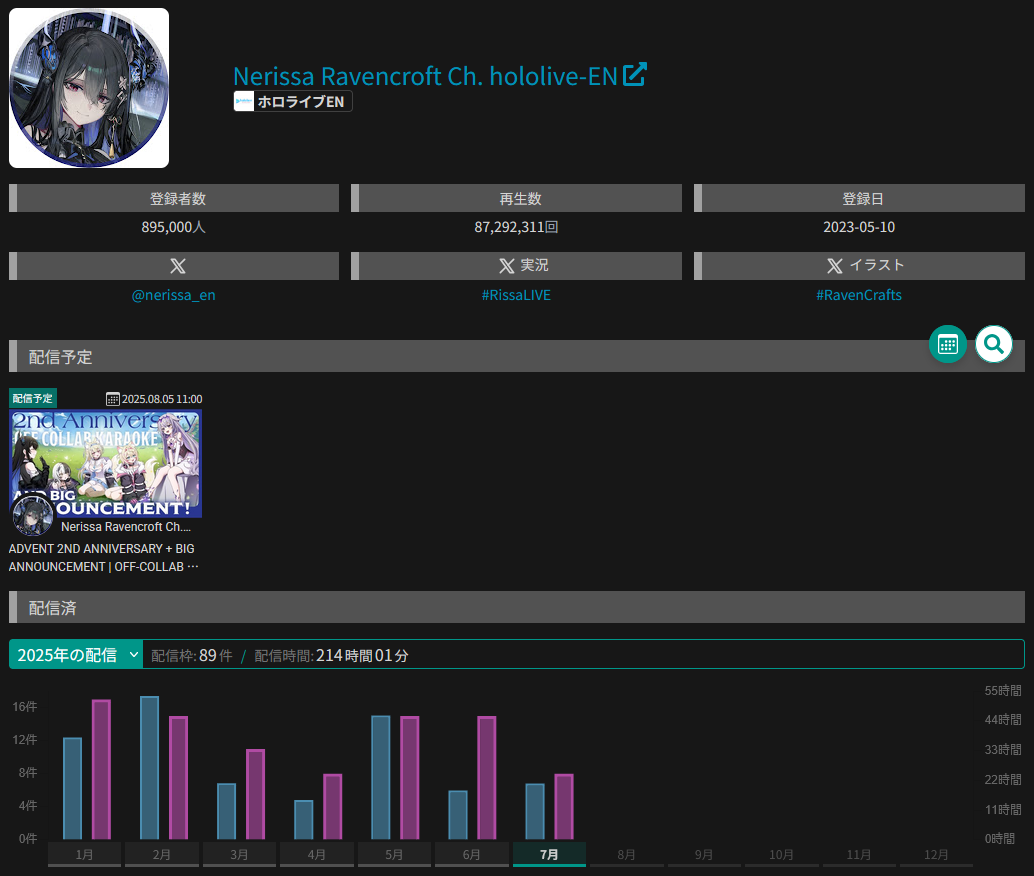Click the hololive logo in ホロライブEN badge
This screenshot has width=1034, height=876.
point(244,102)
